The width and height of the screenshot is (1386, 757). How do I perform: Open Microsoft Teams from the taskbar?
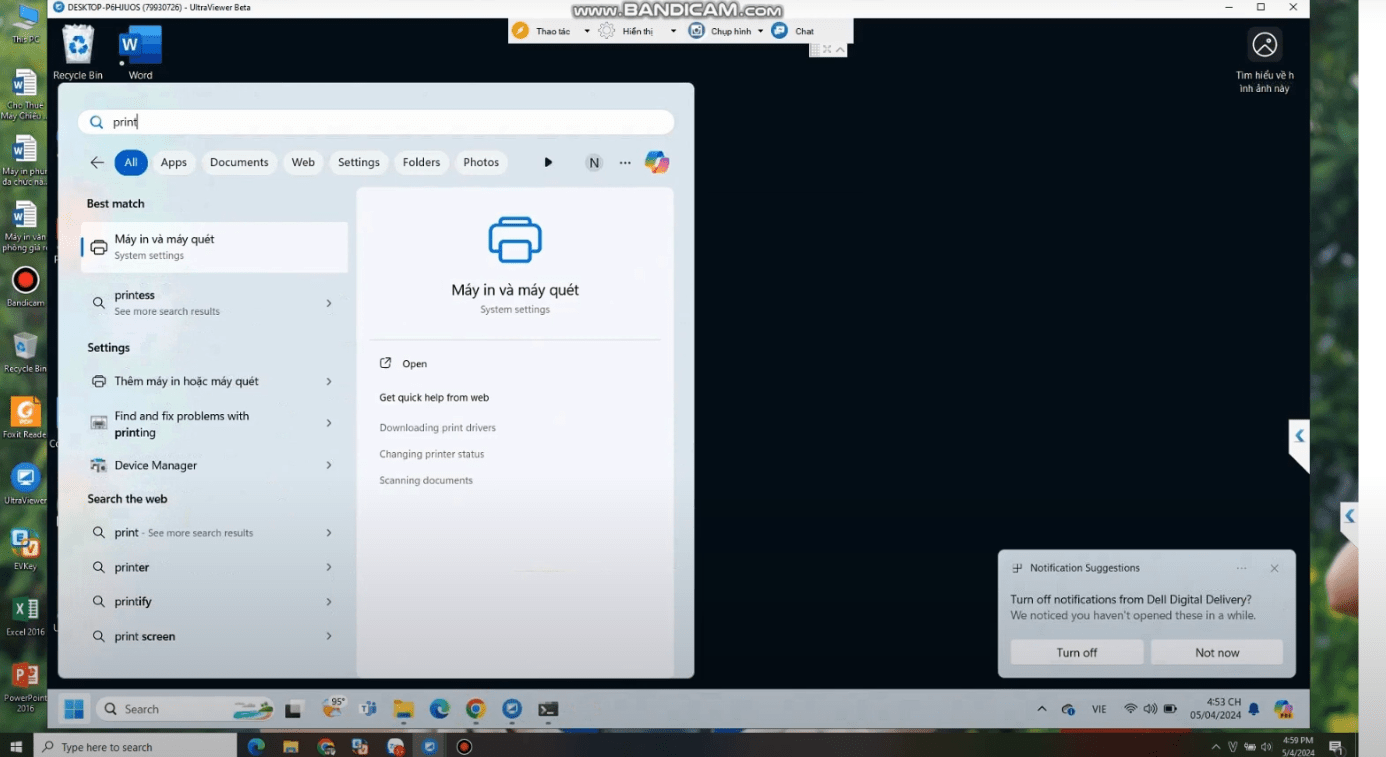368,709
